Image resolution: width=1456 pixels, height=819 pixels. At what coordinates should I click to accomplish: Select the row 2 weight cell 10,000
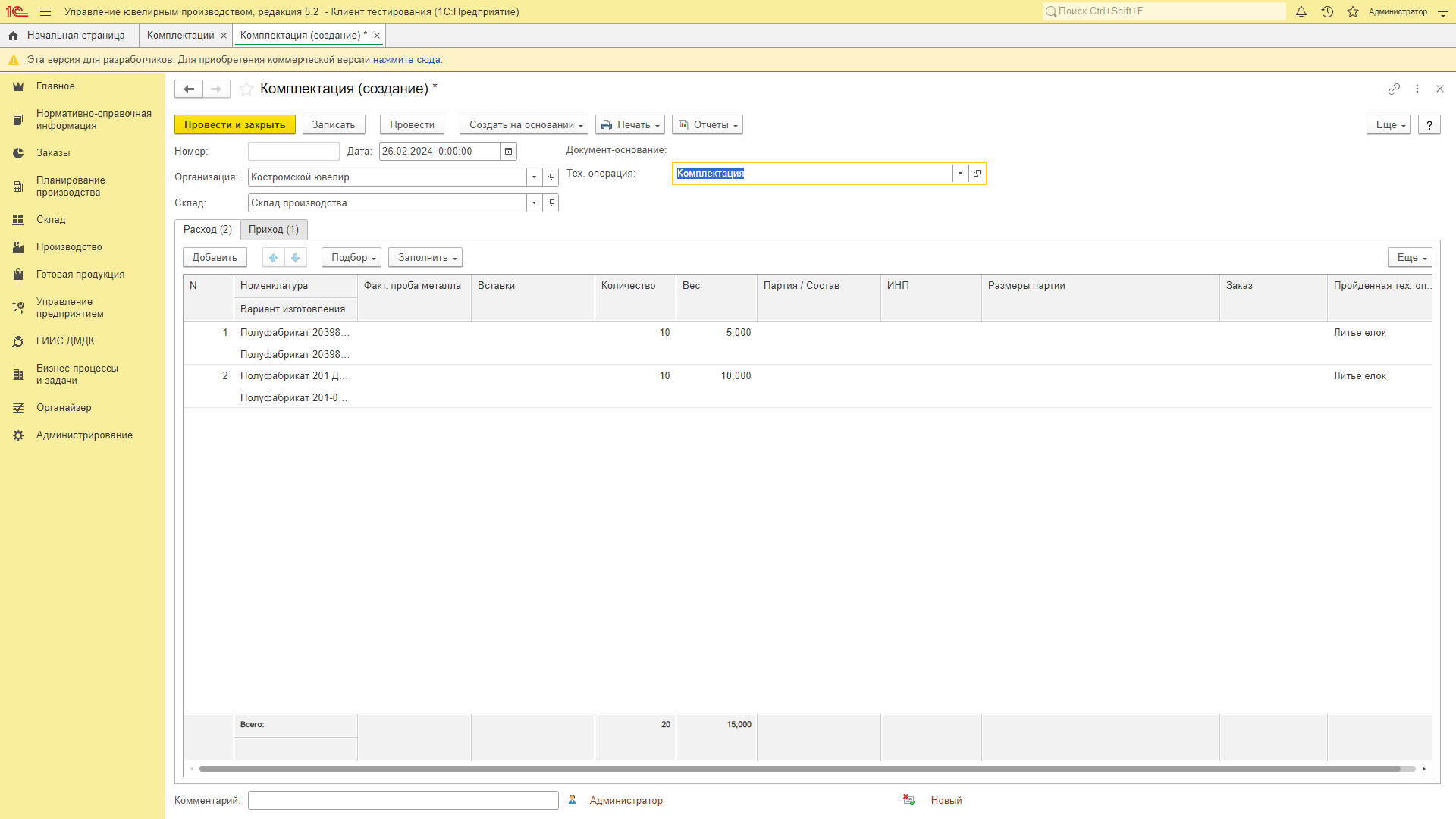[x=717, y=376]
